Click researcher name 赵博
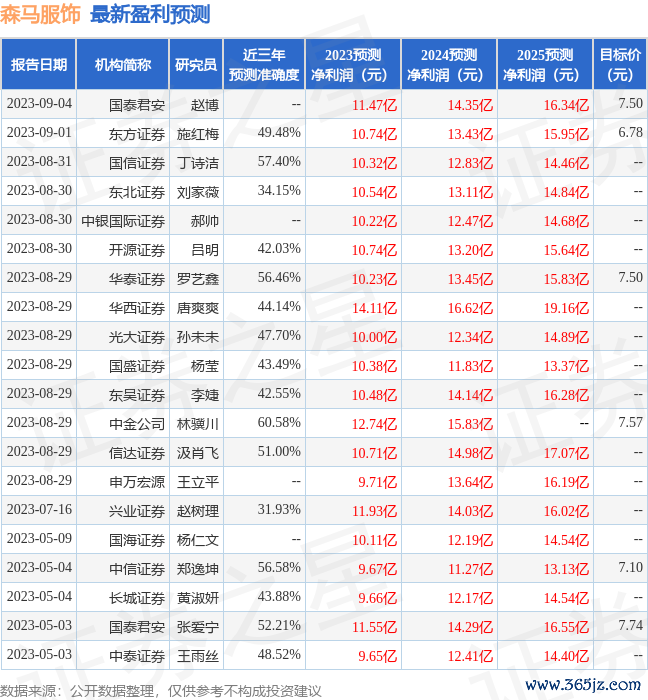 [x=205, y=105]
